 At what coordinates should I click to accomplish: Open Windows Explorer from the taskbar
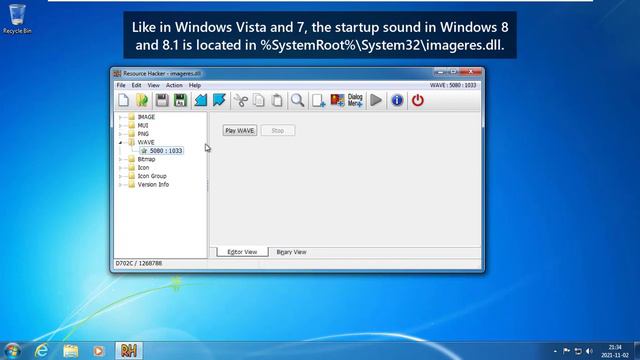71,351
